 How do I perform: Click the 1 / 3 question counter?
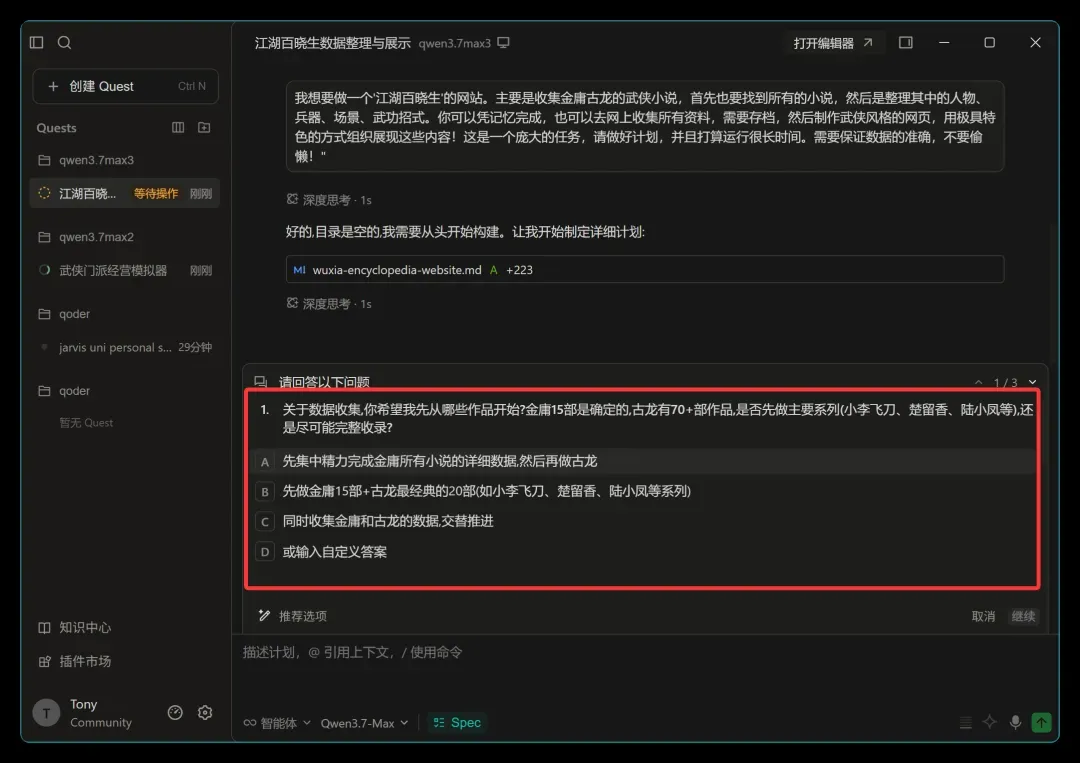[1005, 382]
